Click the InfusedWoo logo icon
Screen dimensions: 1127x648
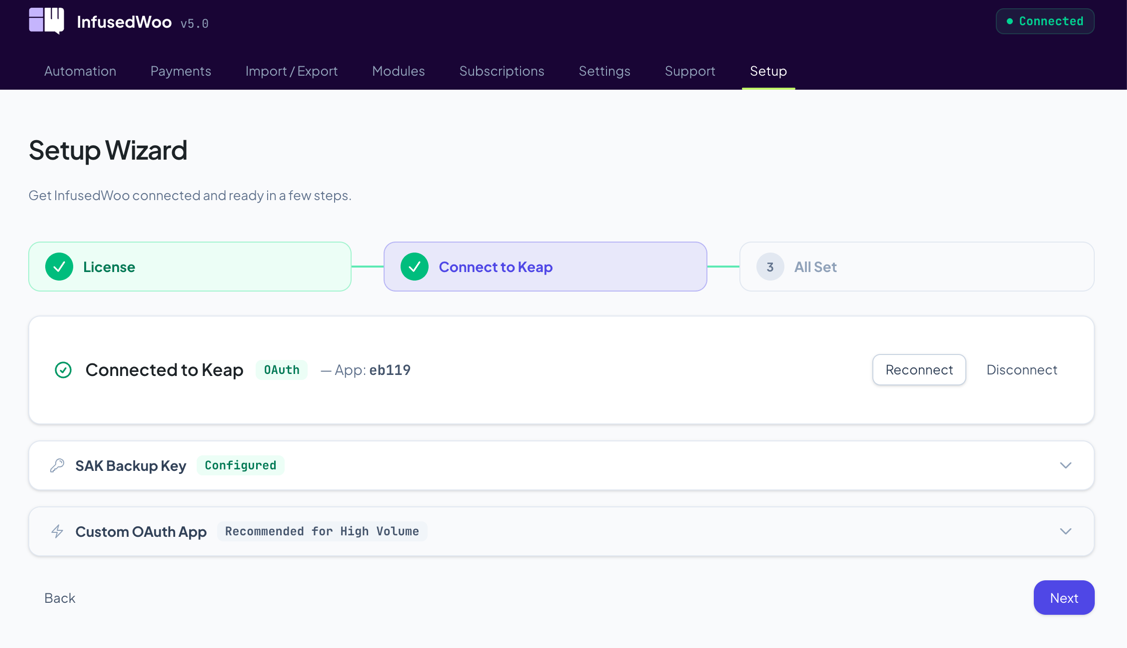point(44,20)
